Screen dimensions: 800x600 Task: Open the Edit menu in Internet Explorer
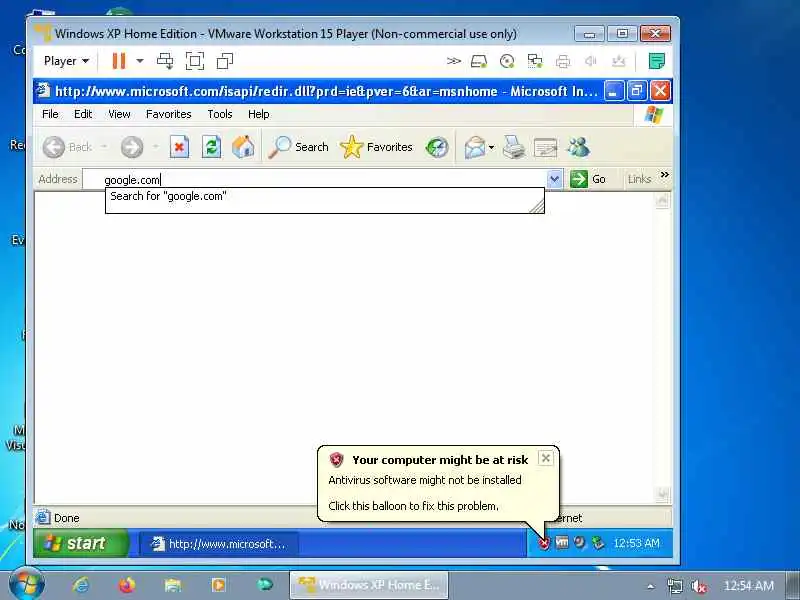(x=83, y=114)
